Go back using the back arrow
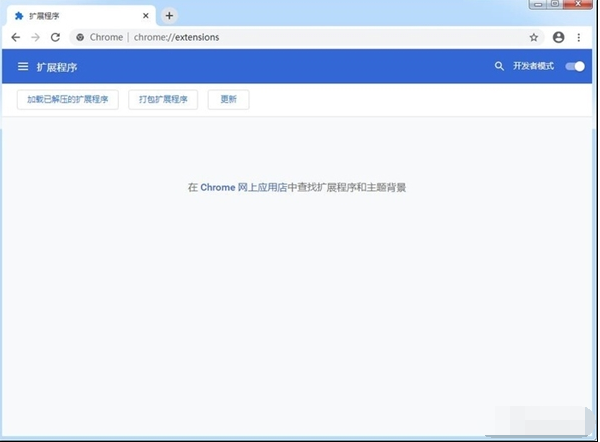 coord(16,37)
